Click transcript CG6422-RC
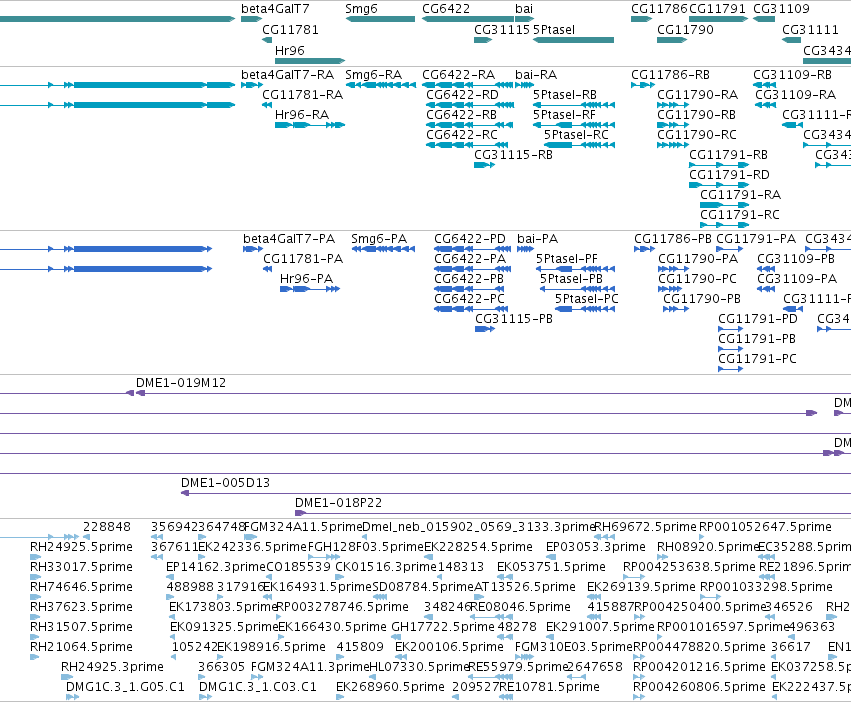851x702 pixels. pos(462,135)
